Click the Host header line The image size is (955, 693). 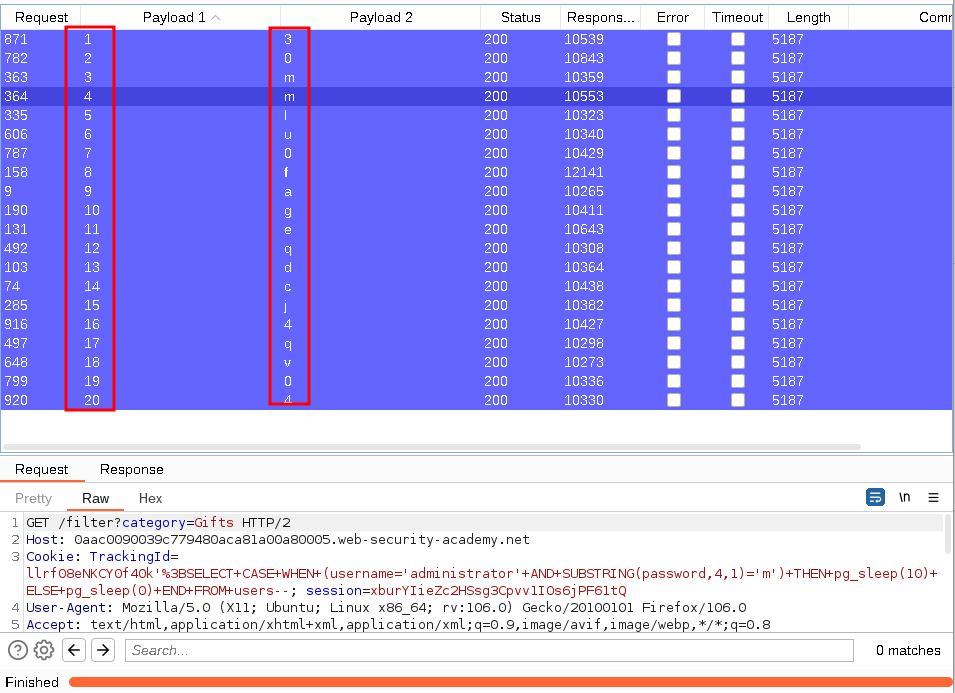point(278,540)
